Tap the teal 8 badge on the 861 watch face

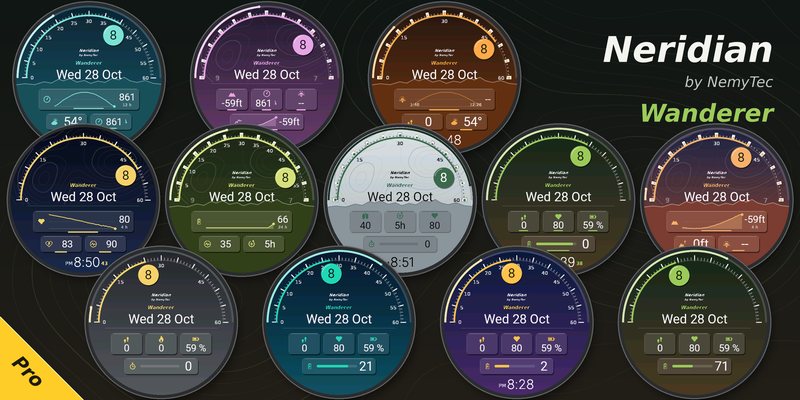coord(113,36)
